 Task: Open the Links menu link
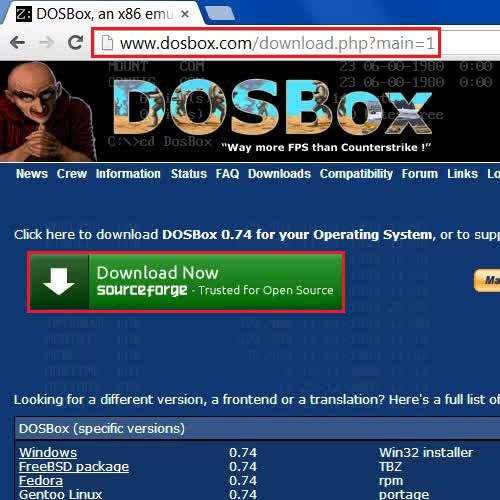(x=462, y=174)
